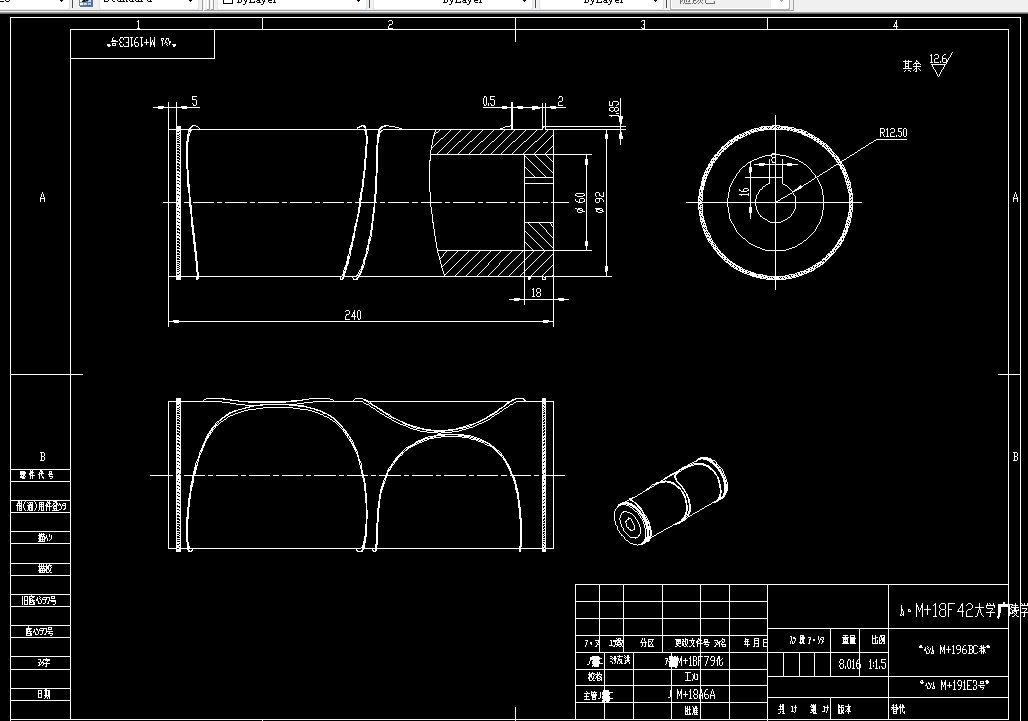Select the 12.6 roughness symbol
Screen dimensions: 1028x721
(x=940, y=64)
